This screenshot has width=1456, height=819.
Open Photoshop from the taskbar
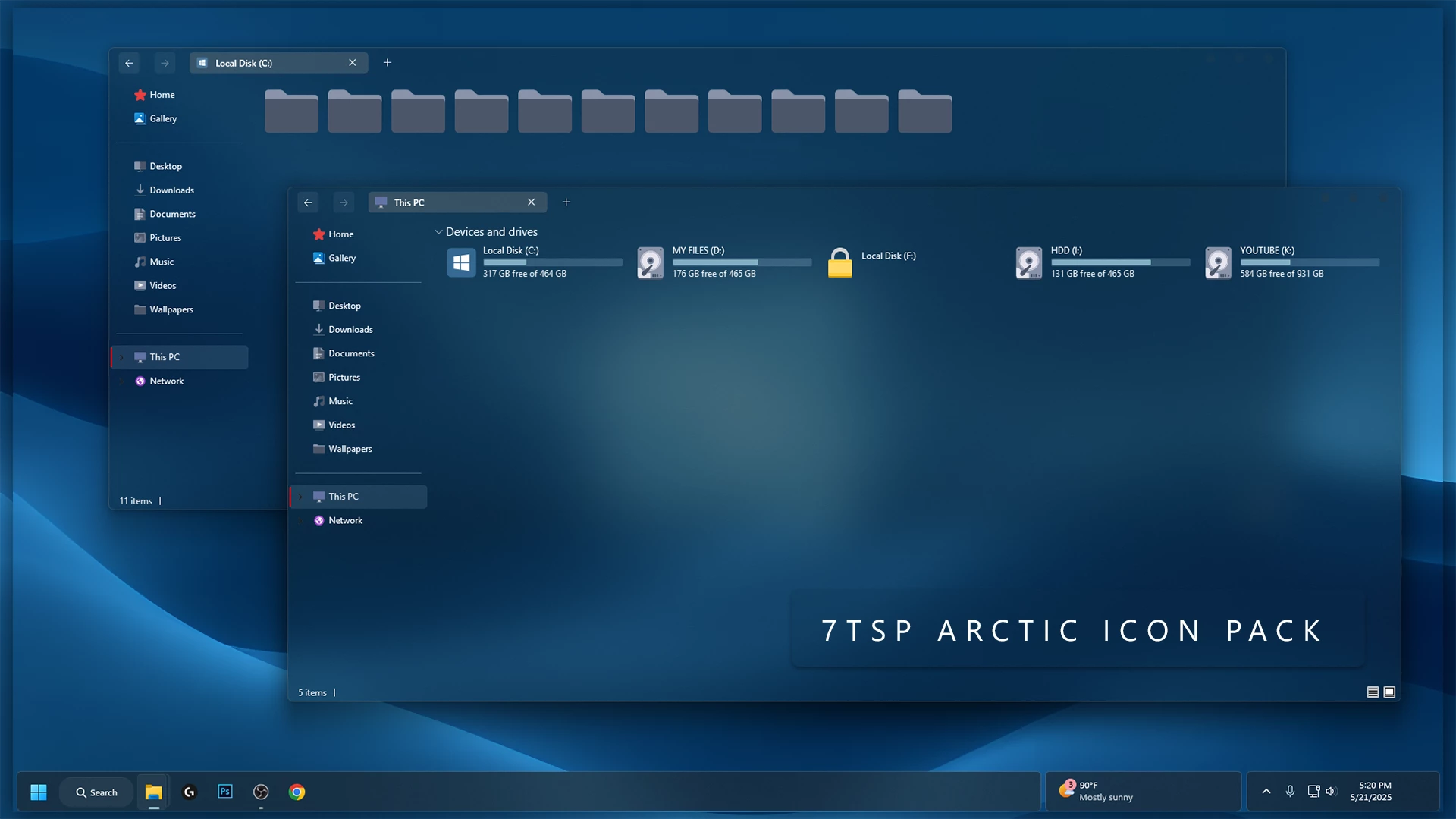[224, 791]
